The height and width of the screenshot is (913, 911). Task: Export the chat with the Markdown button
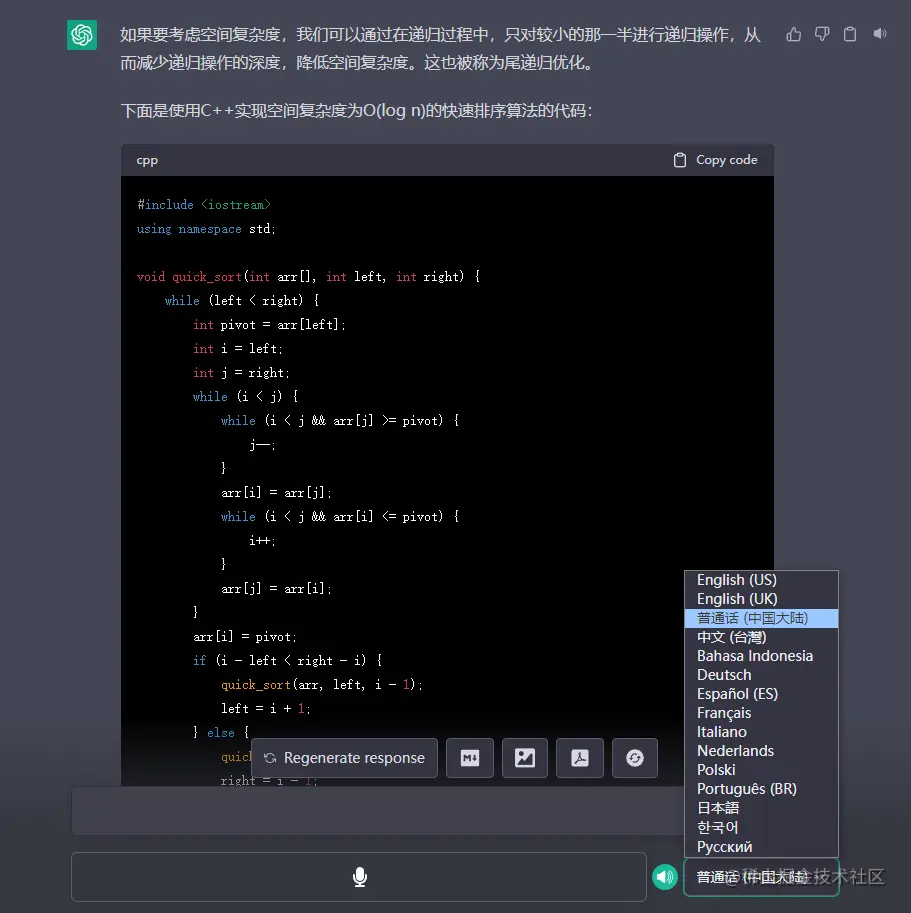click(470, 758)
